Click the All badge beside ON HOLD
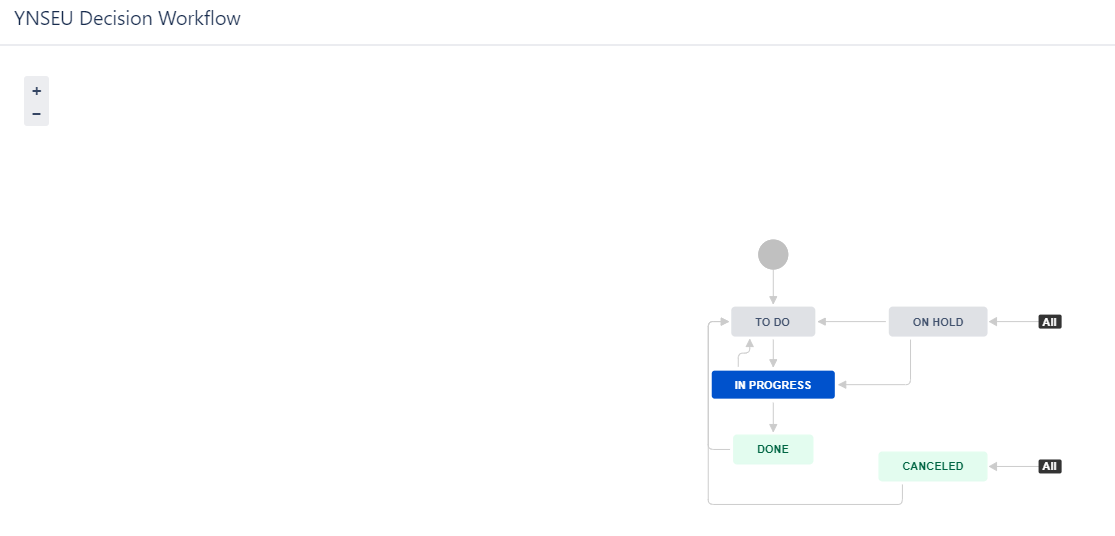 coord(1050,322)
